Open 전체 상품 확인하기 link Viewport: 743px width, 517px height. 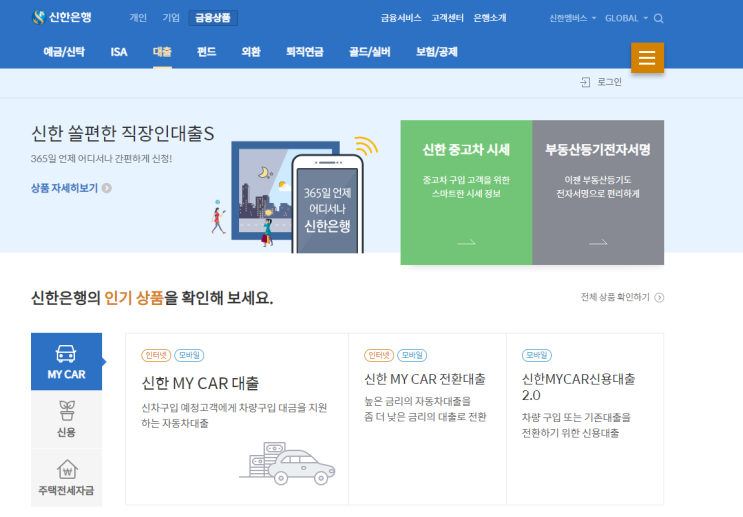click(x=615, y=297)
